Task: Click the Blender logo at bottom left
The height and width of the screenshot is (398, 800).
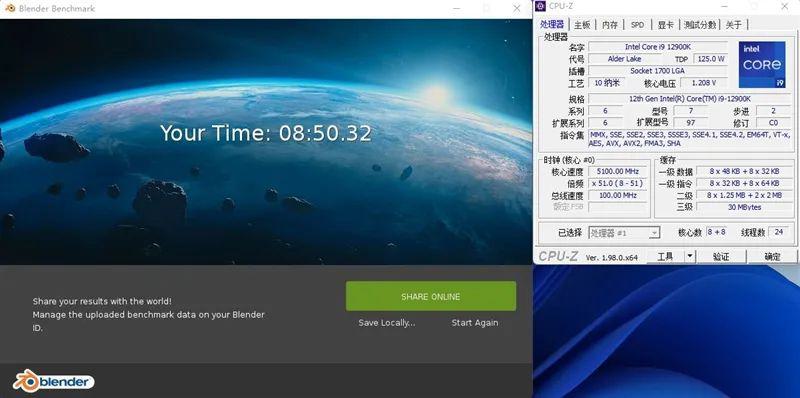Action: coord(54,381)
